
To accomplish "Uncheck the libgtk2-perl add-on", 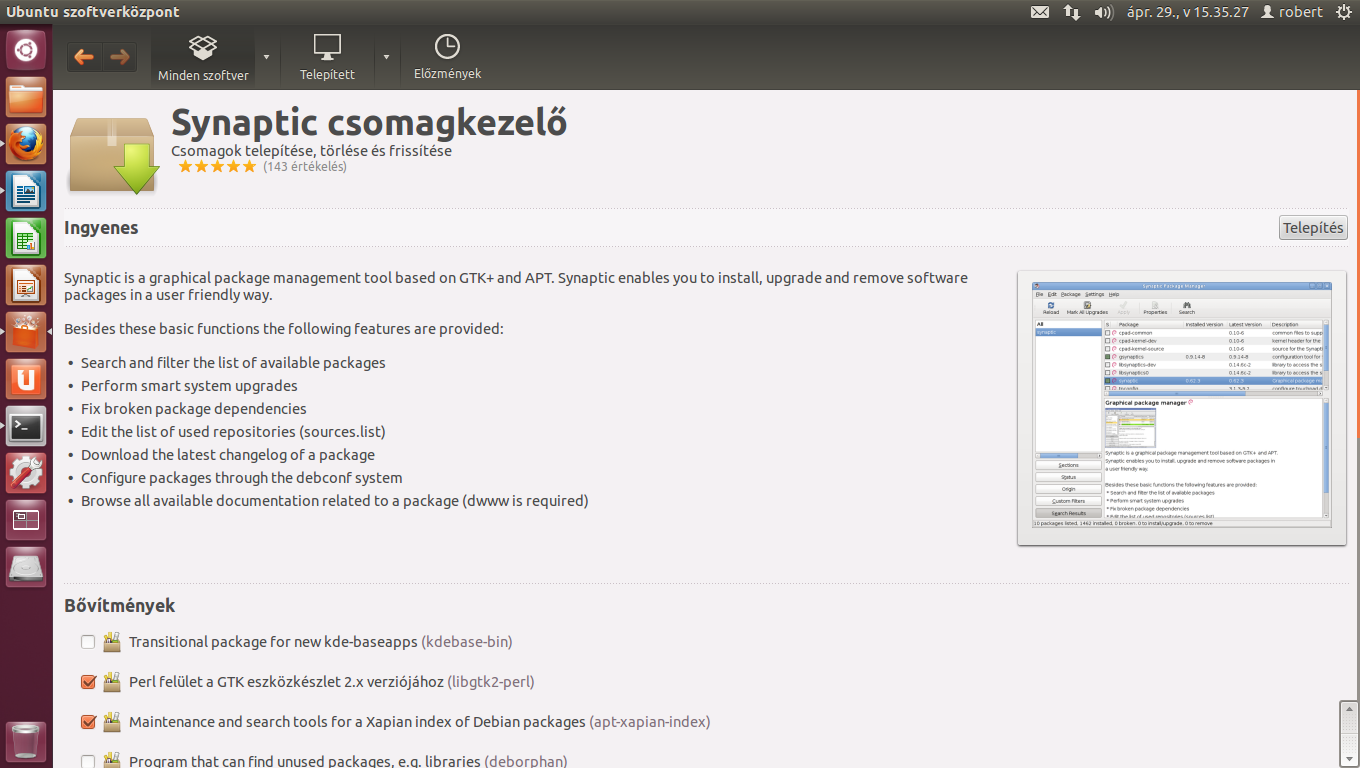I will click(x=88, y=682).
